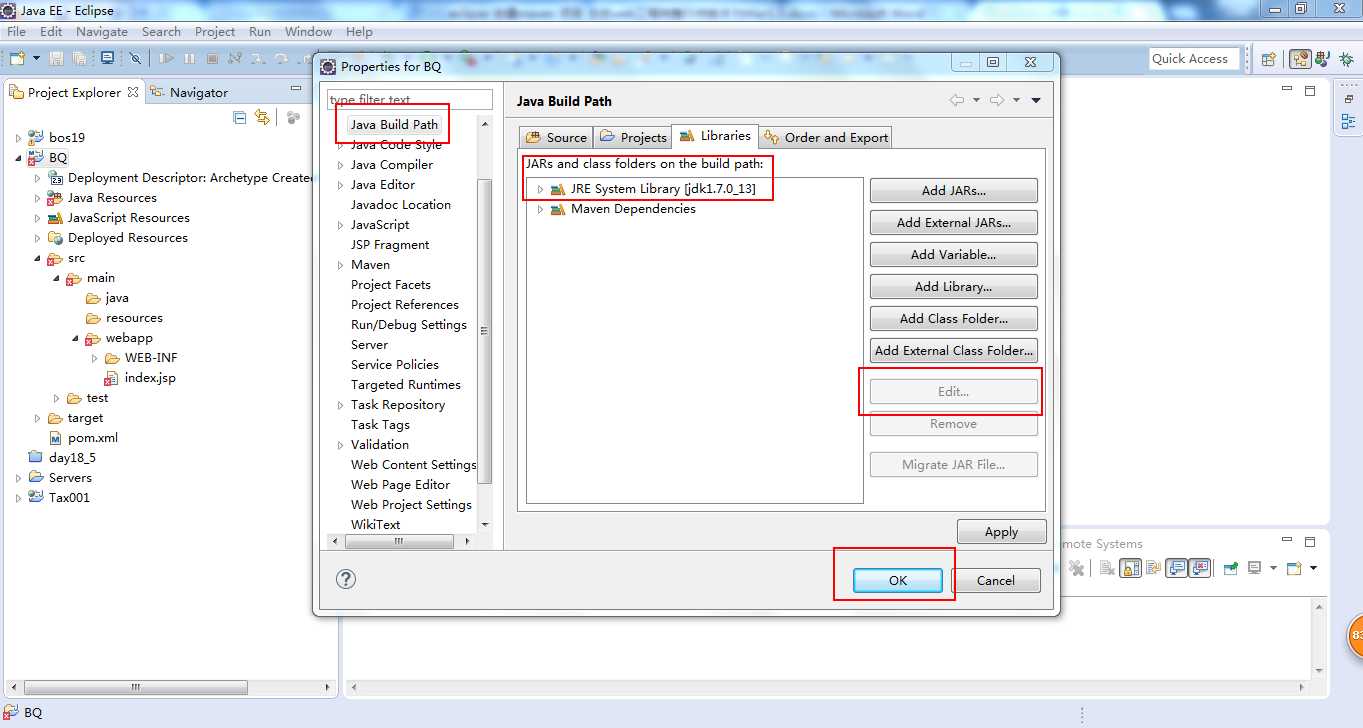Click Cancel in Properties dialog
This screenshot has height=728, width=1363.
pos(995,580)
